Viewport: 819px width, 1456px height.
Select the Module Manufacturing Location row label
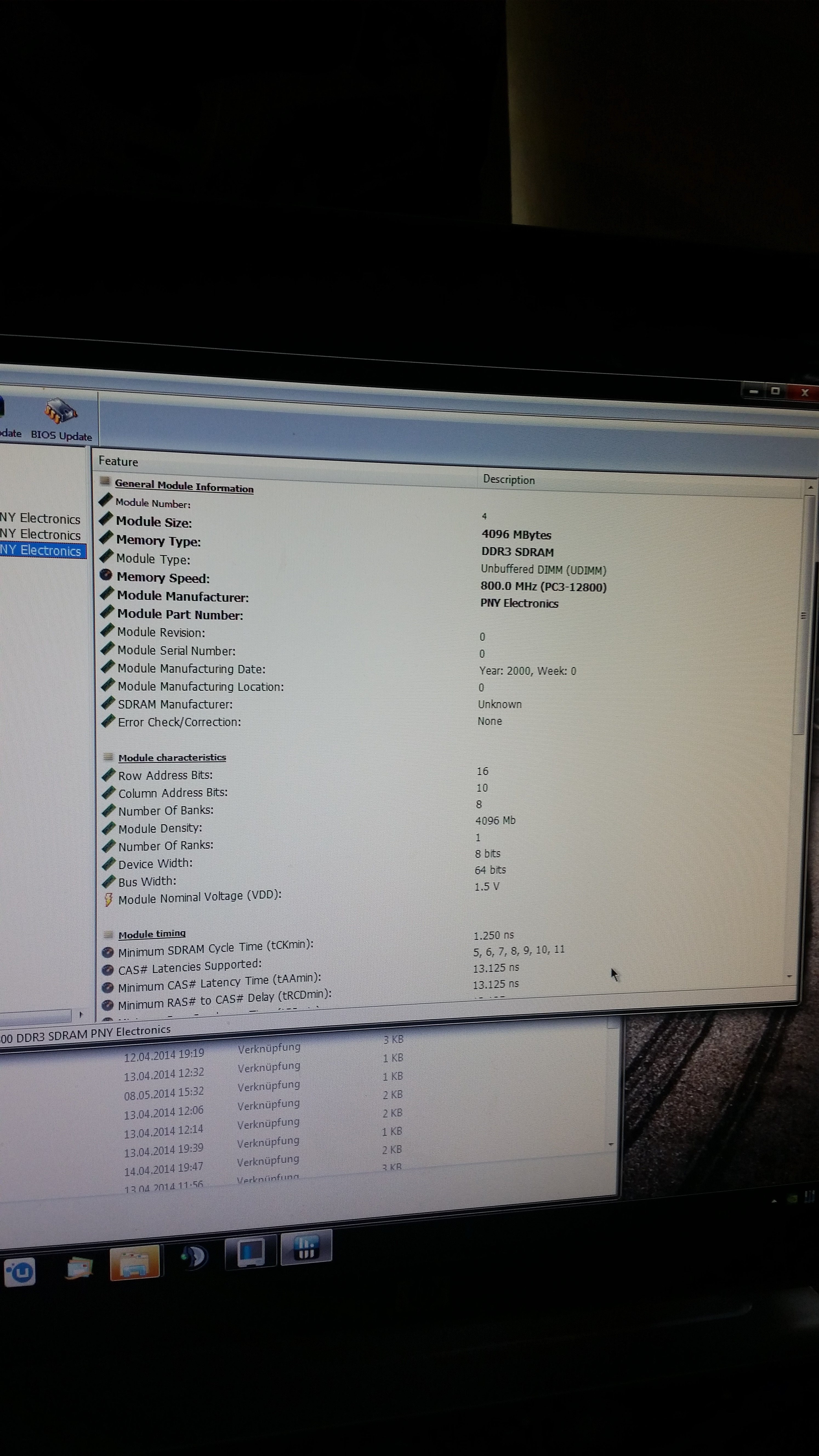tap(201, 687)
